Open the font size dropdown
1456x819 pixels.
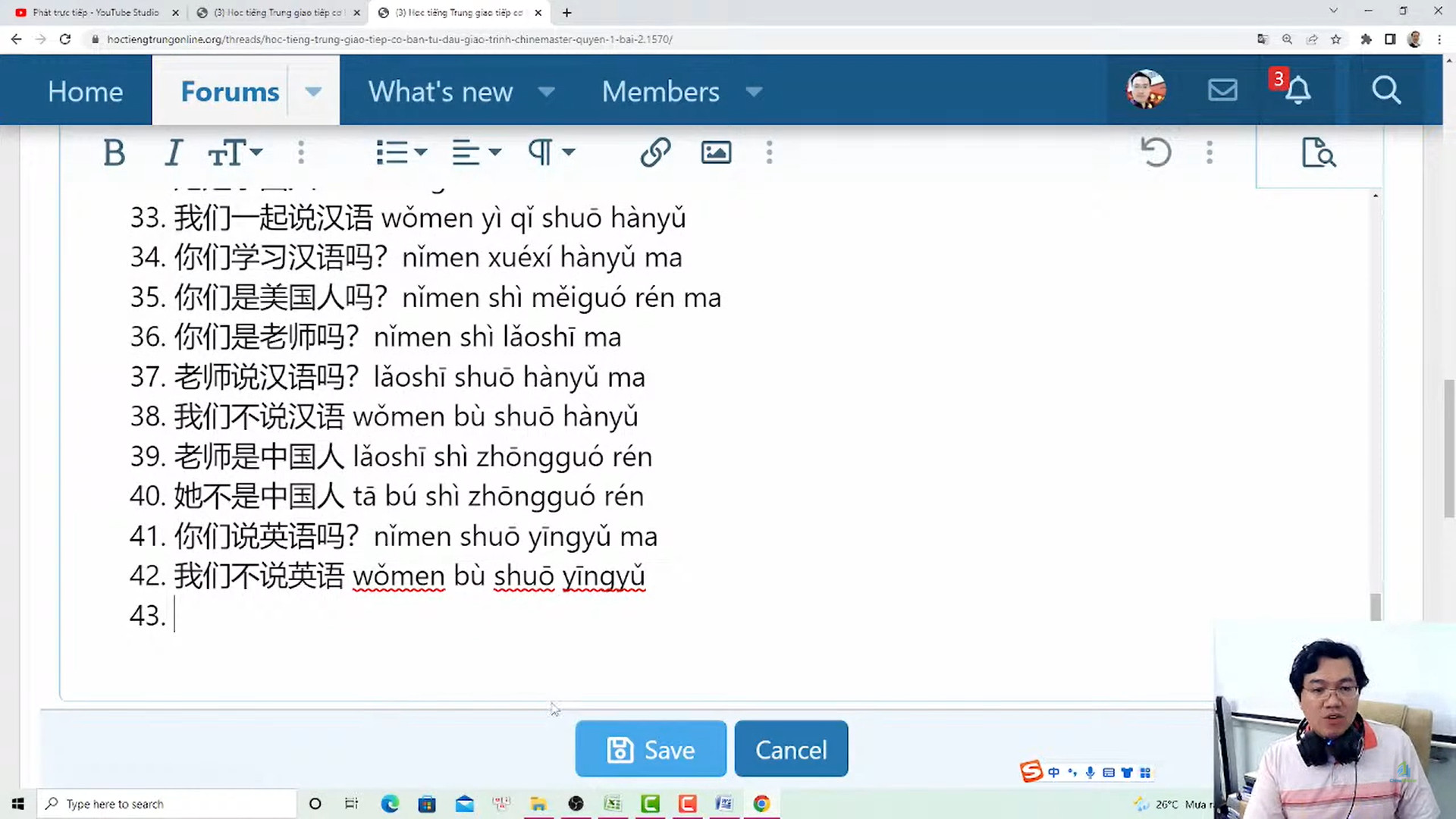tap(235, 153)
